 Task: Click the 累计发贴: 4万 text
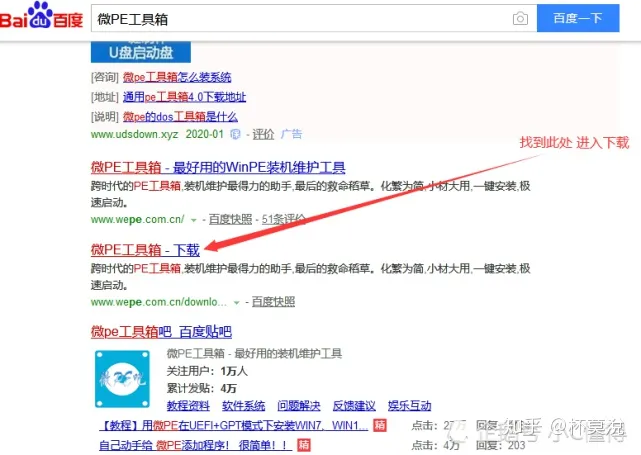pos(202,388)
